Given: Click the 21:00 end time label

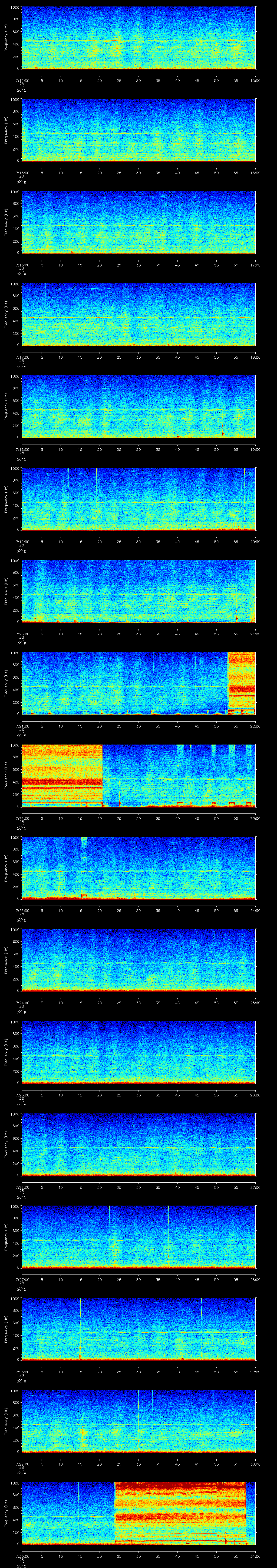Looking at the screenshot, I should [x=256, y=634].
